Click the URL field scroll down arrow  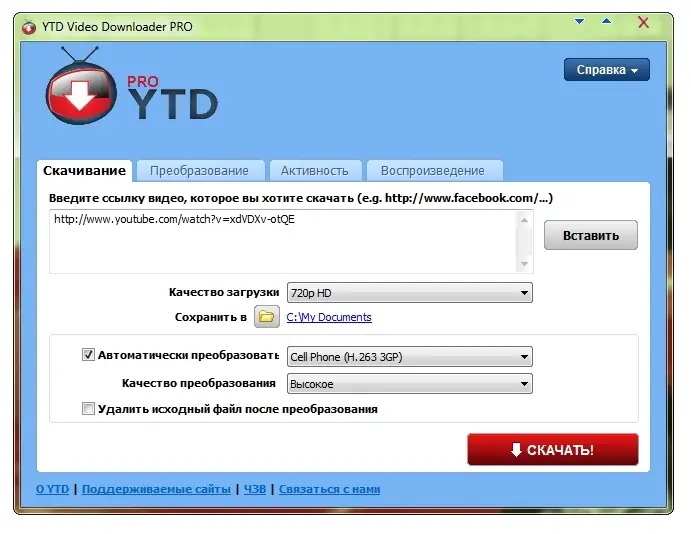click(524, 264)
